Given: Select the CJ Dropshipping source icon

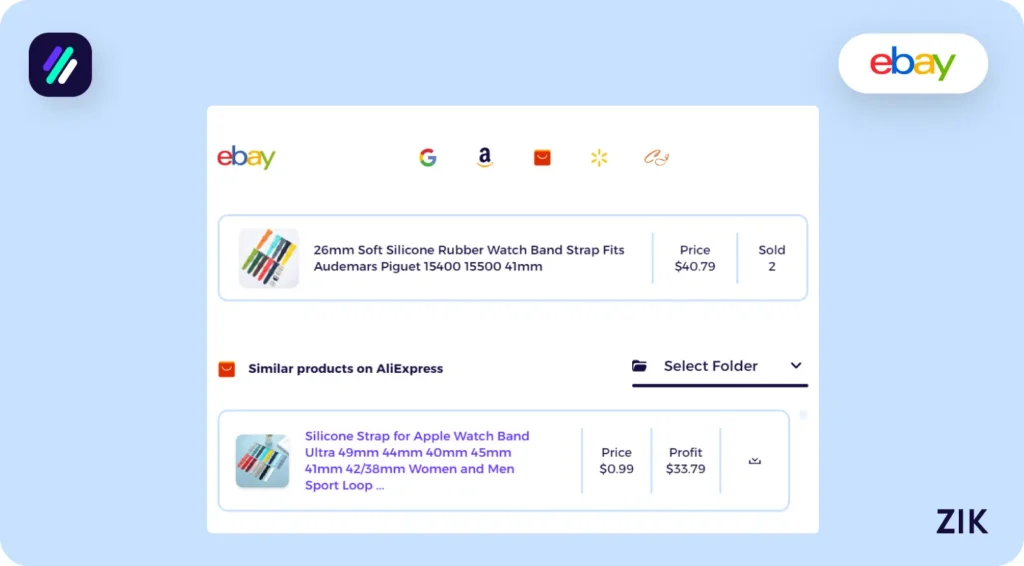Looking at the screenshot, I should 656,157.
